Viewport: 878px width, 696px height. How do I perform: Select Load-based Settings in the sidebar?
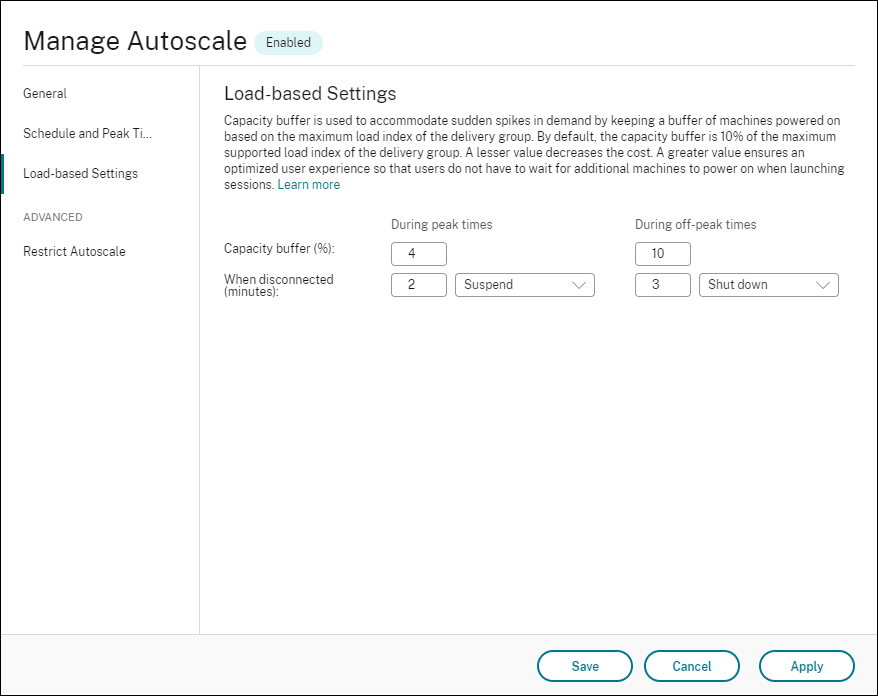pos(80,173)
